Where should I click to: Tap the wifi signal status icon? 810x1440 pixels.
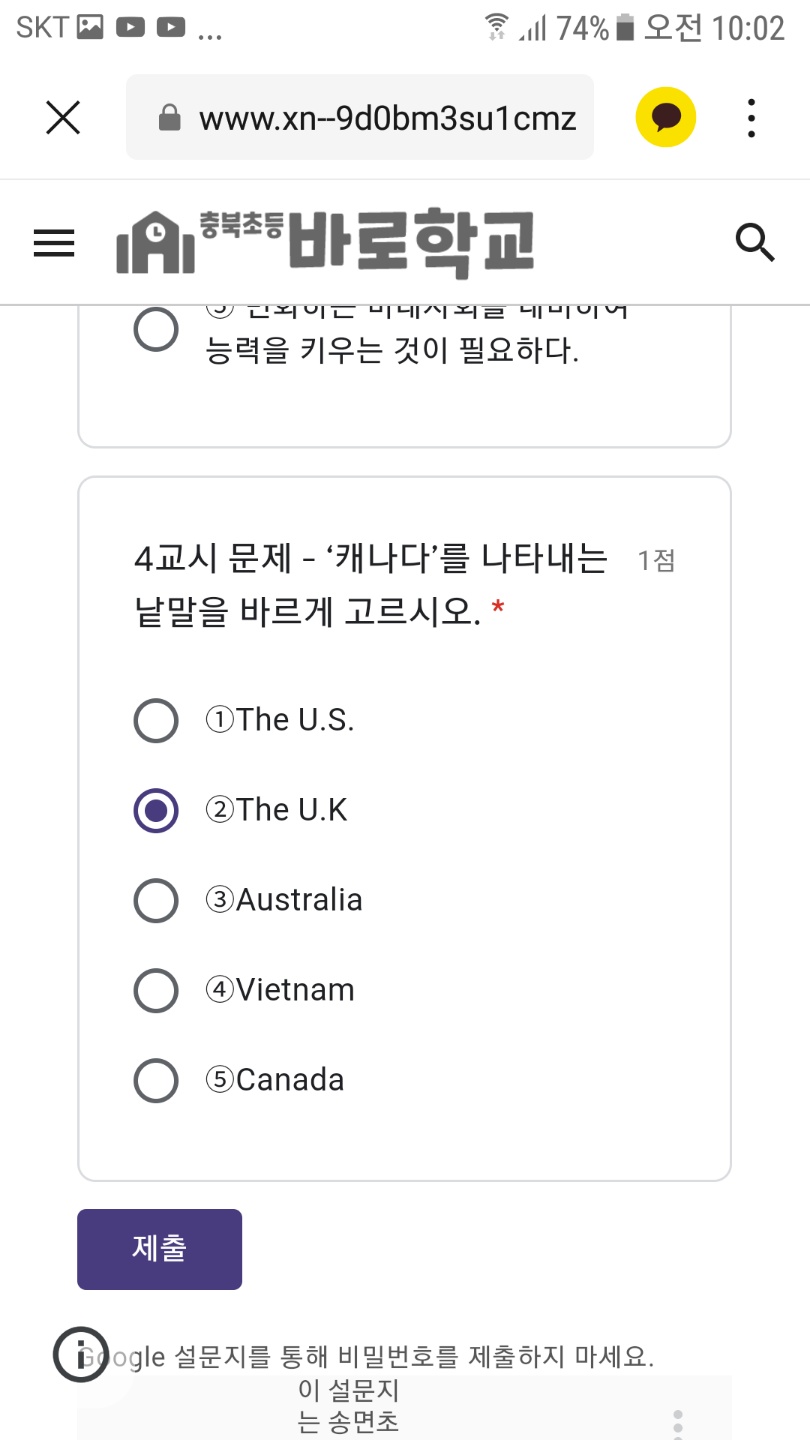495,27
